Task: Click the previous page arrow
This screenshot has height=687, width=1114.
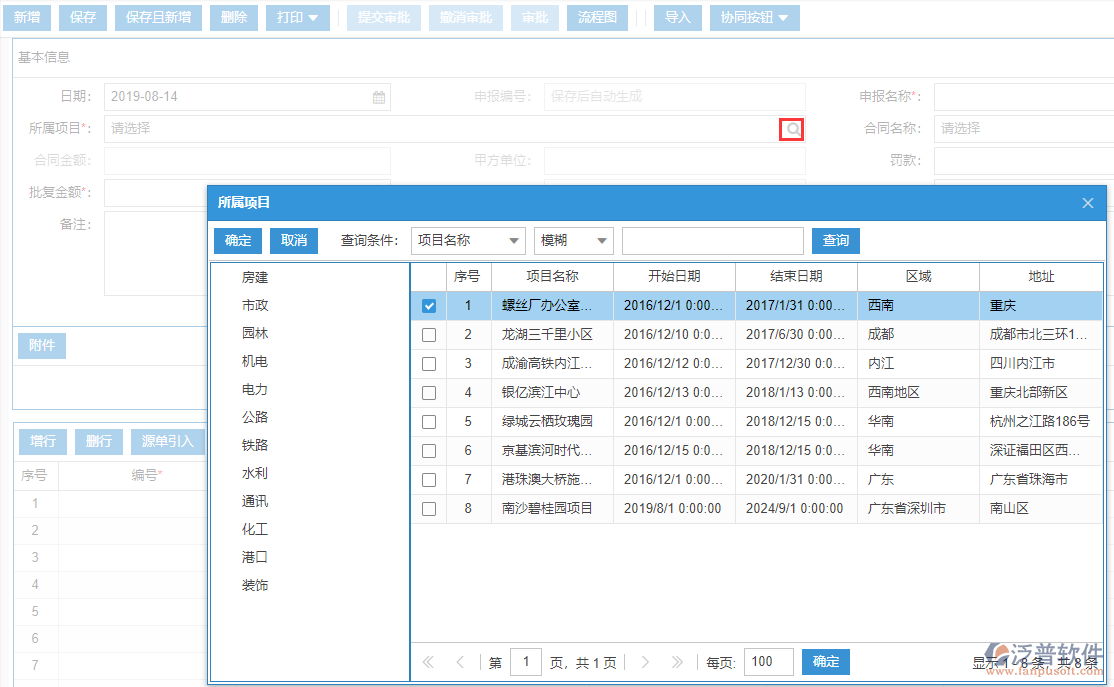Action: point(459,662)
